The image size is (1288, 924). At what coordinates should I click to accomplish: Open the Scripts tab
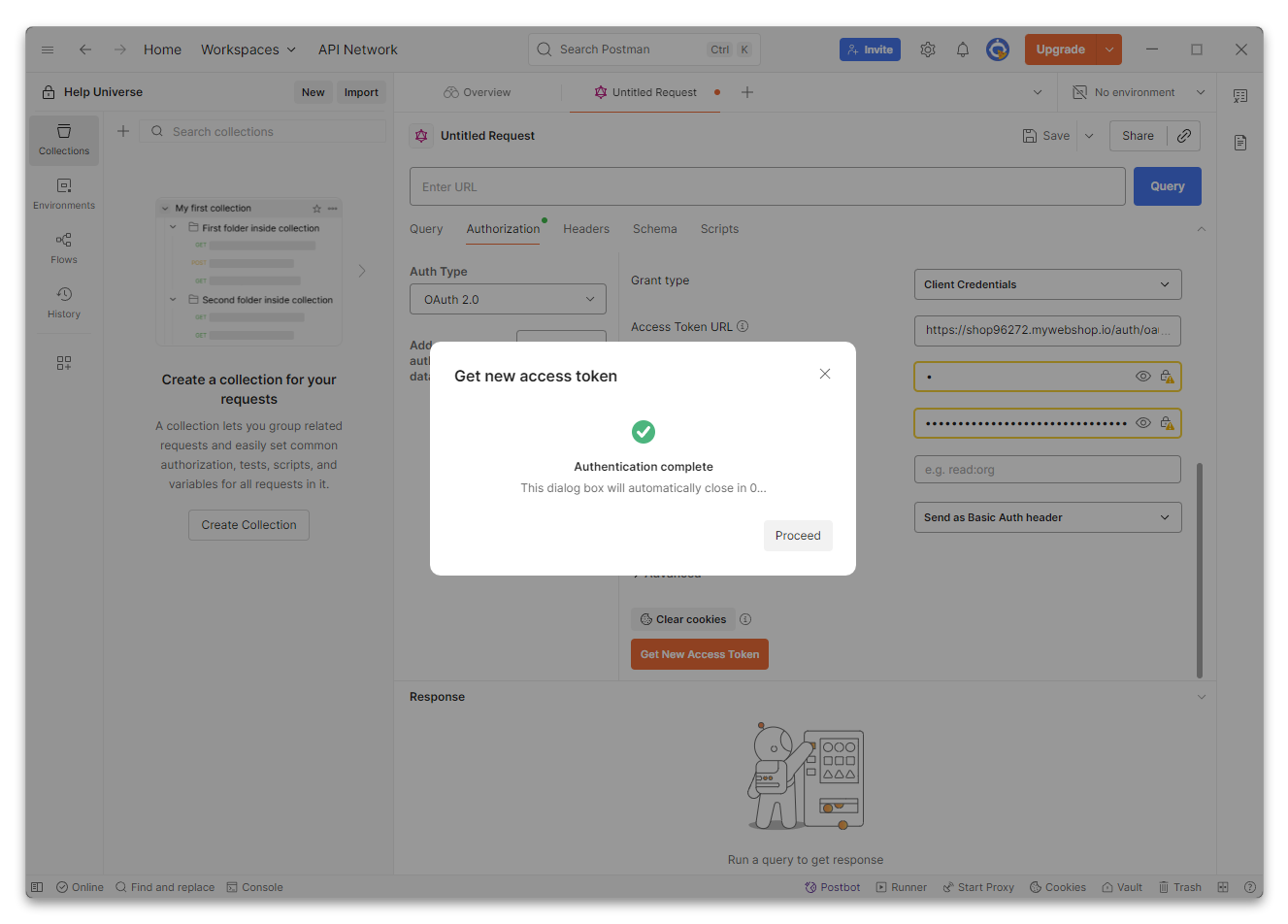tap(719, 229)
